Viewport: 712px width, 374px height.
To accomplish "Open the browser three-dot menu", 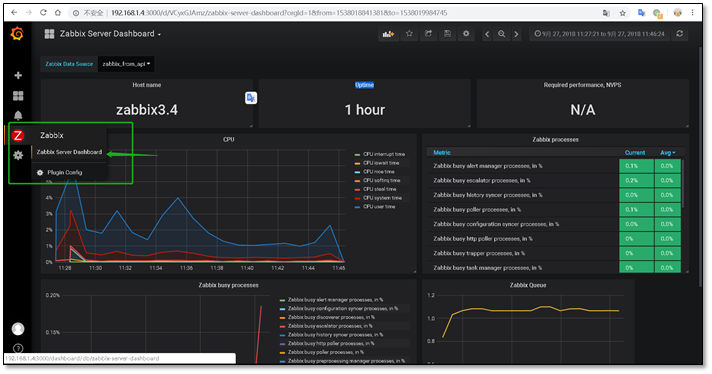I will [x=693, y=13].
